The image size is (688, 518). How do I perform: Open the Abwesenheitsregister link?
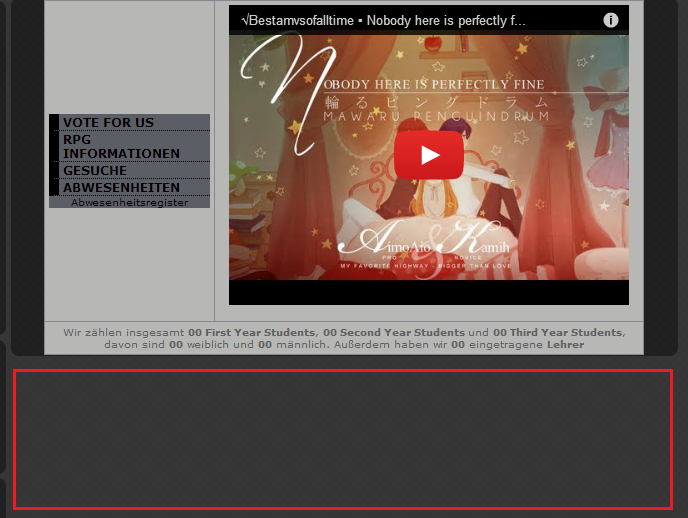pos(129,203)
